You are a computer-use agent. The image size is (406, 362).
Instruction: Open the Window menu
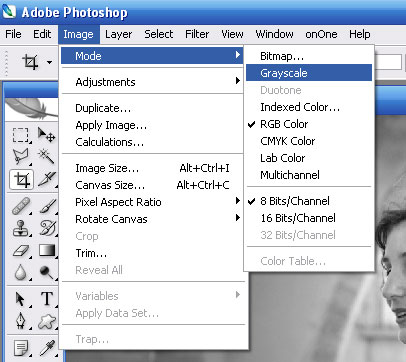tap(274, 34)
